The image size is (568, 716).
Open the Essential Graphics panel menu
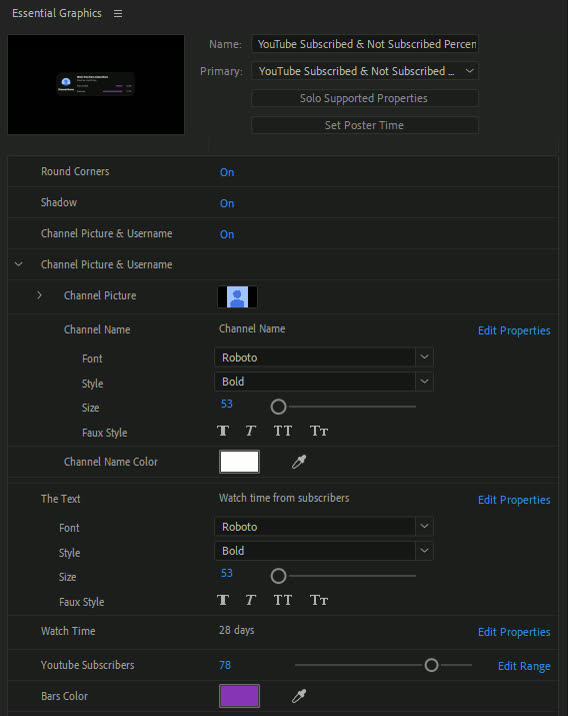[x=118, y=14]
